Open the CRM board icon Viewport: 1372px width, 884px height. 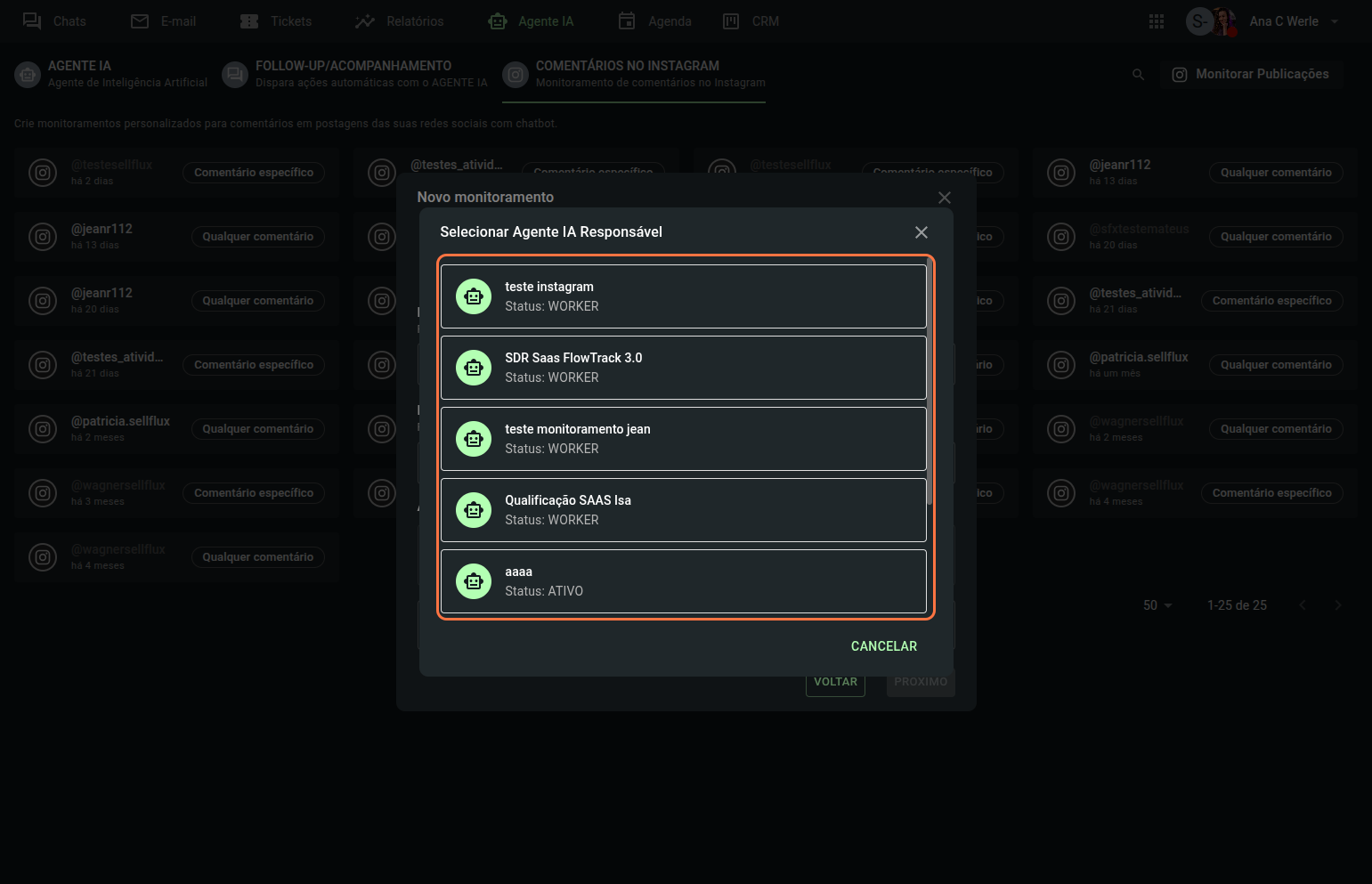coord(731,21)
